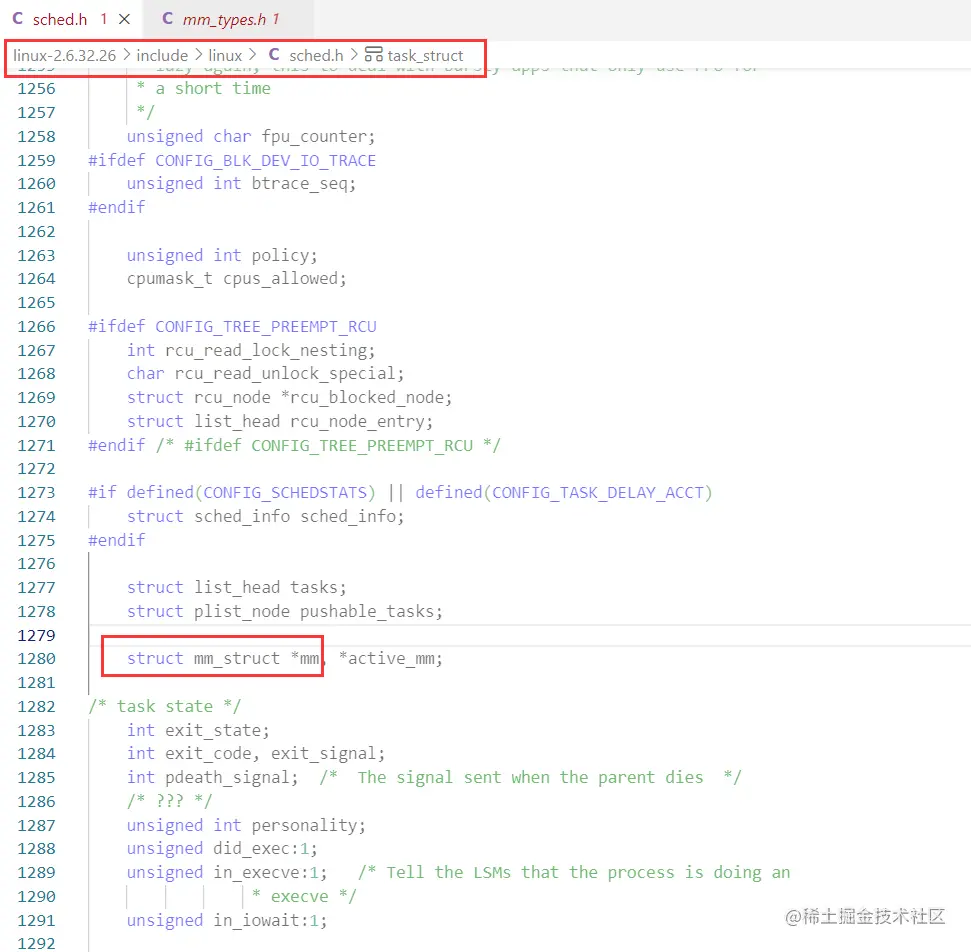Click 'CONFIG_TREE_PREEMPT_RCU' on line 1266
Image resolution: width=971 pixels, height=952 pixels.
coord(266,326)
